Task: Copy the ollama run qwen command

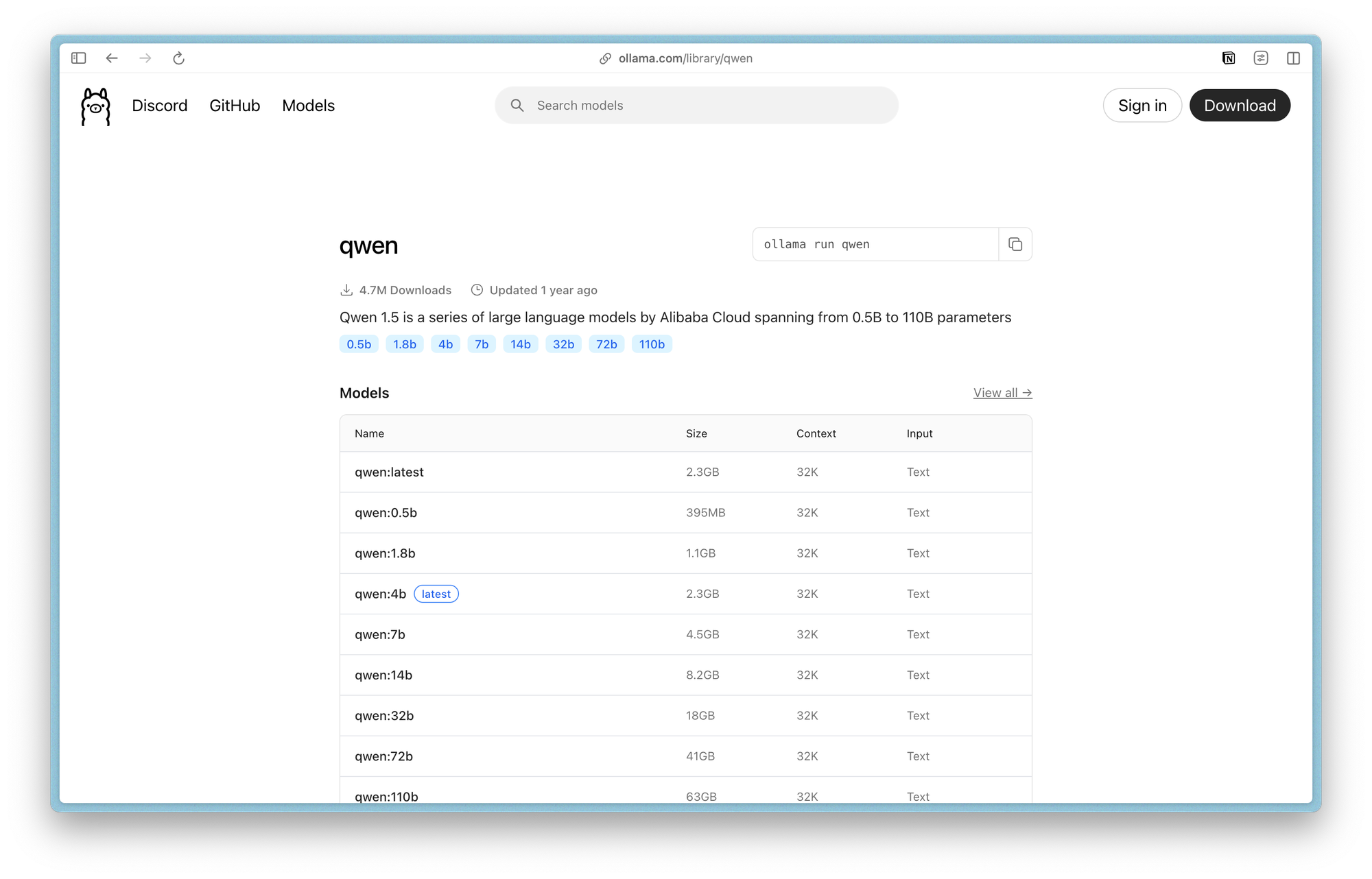Action: point(1015,244)
